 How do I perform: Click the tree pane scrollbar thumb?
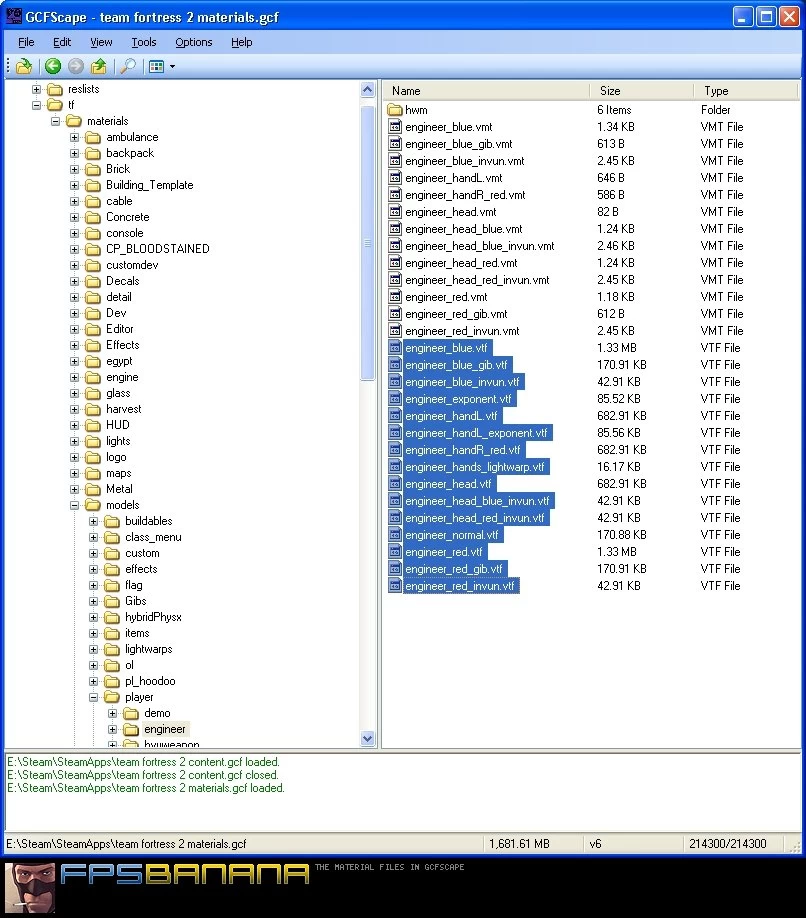pos(368,242)
